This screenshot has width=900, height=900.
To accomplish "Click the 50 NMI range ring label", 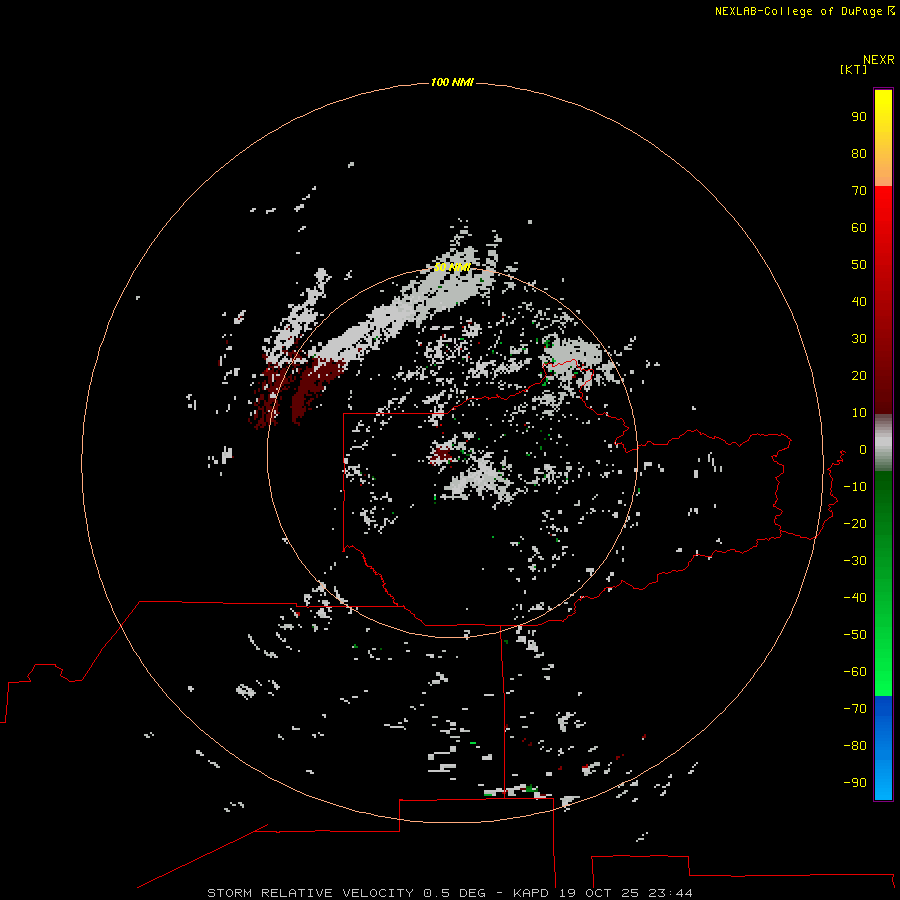I will [452, 267].
